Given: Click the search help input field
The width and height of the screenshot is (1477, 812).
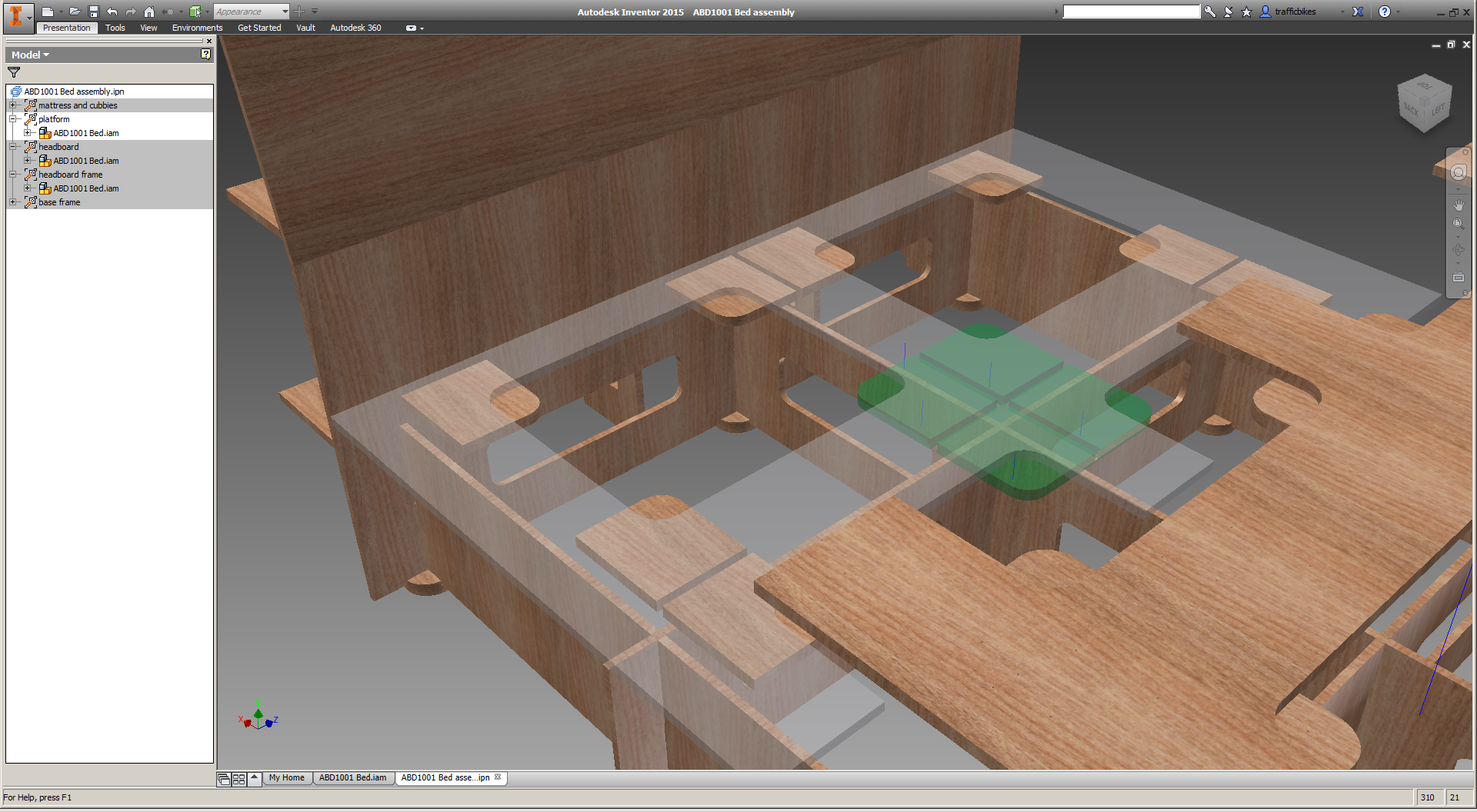Looking at the screenshot, I should point(1131,12).
